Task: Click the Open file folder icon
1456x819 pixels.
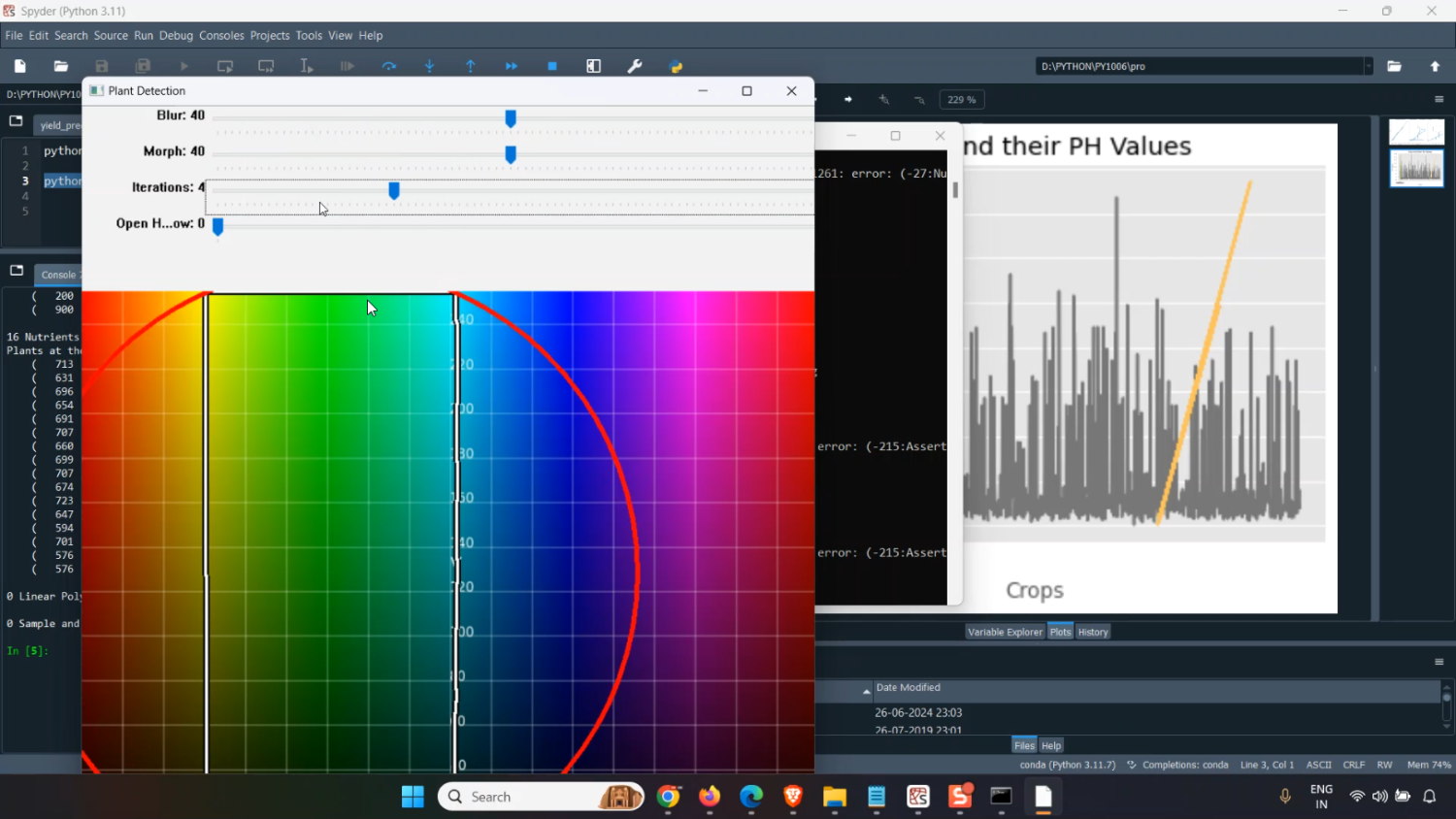Action: pyautogui.click(x=61, y=66)
